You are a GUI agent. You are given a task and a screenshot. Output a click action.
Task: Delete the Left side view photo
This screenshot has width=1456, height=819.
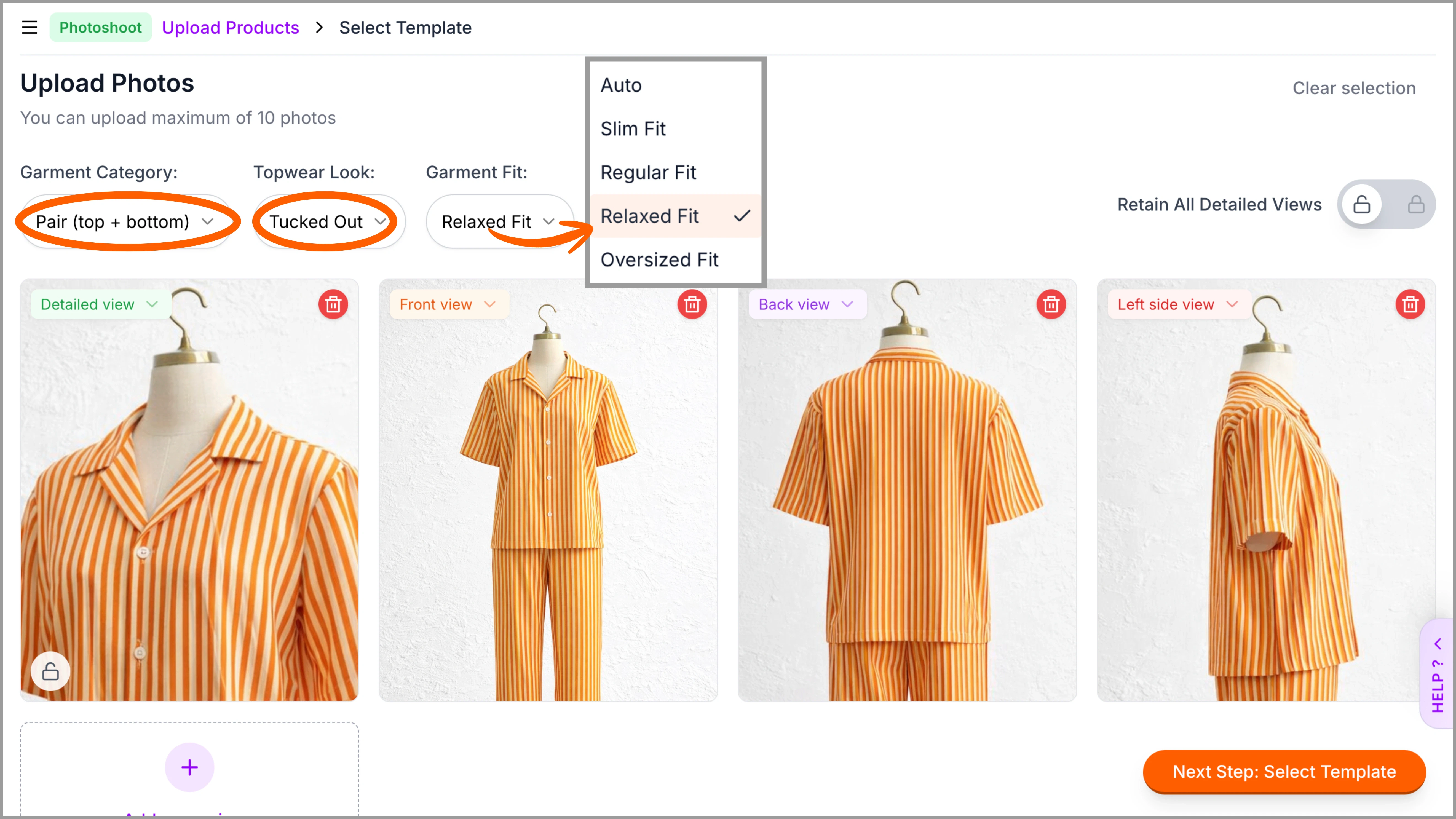1410,305
